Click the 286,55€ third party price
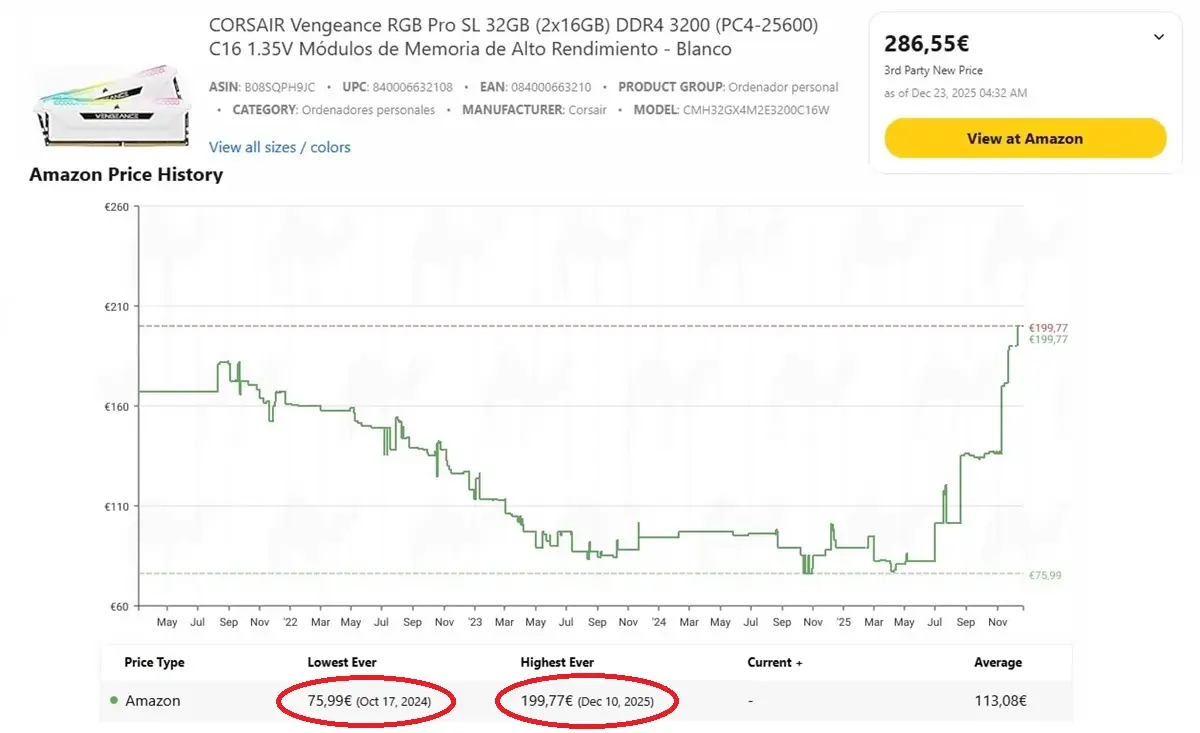The image size is (1200, 733). tap(927, 44)
